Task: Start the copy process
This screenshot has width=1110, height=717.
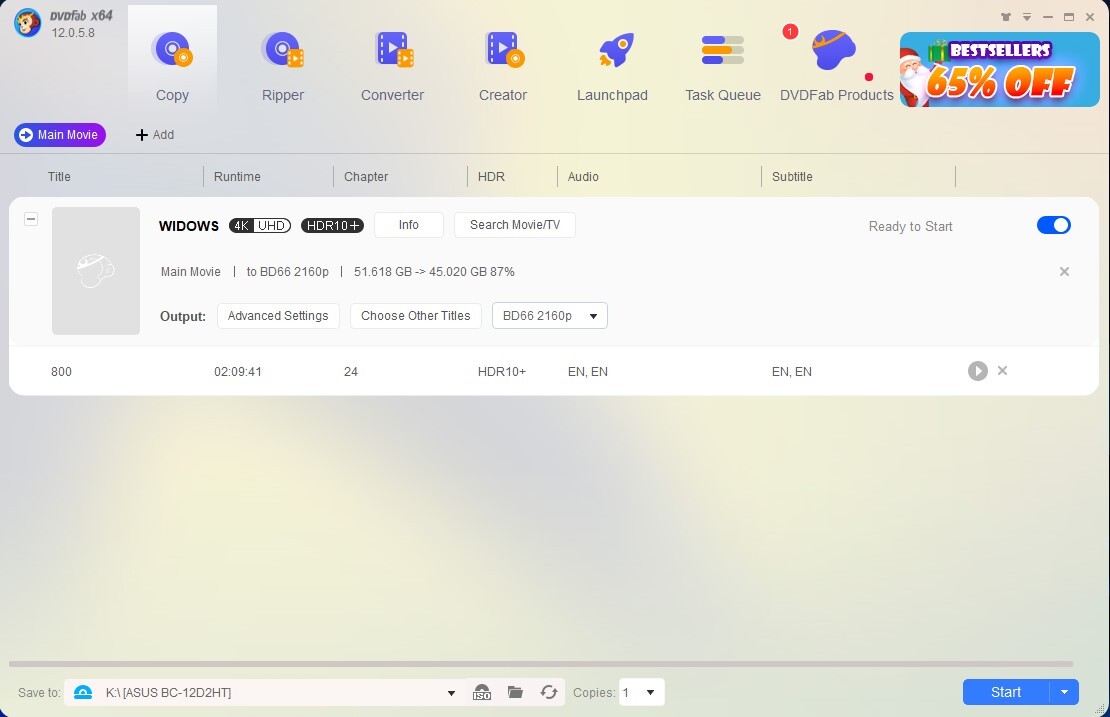Action: [x=1005, y=692]
